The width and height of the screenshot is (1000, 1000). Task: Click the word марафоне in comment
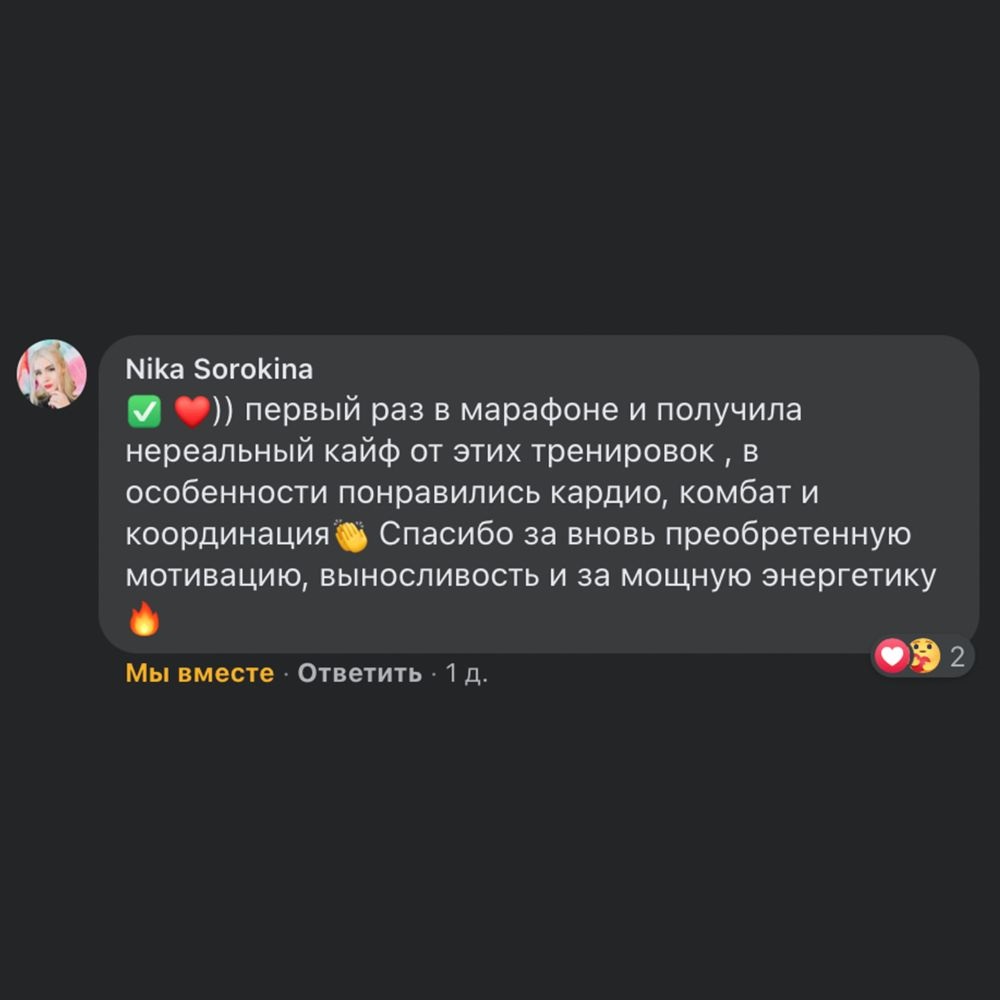pos(539,411)
